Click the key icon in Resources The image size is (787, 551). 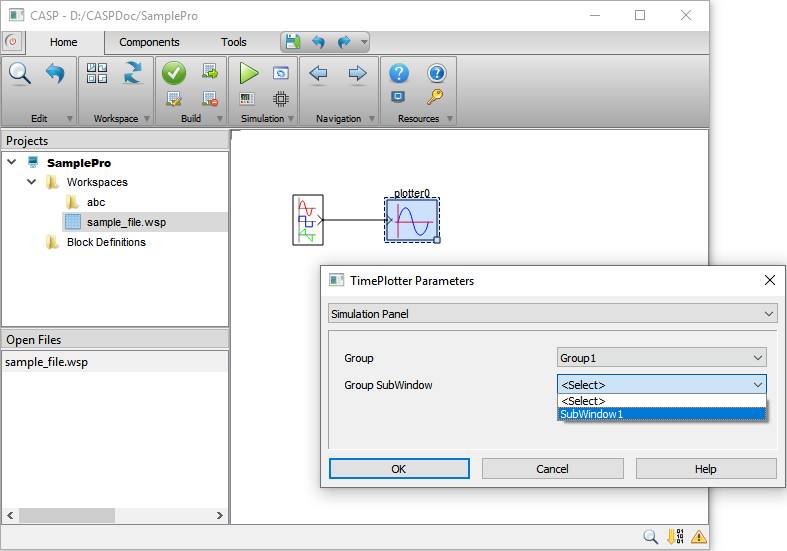pyautogui.click(x=435, y=97)
